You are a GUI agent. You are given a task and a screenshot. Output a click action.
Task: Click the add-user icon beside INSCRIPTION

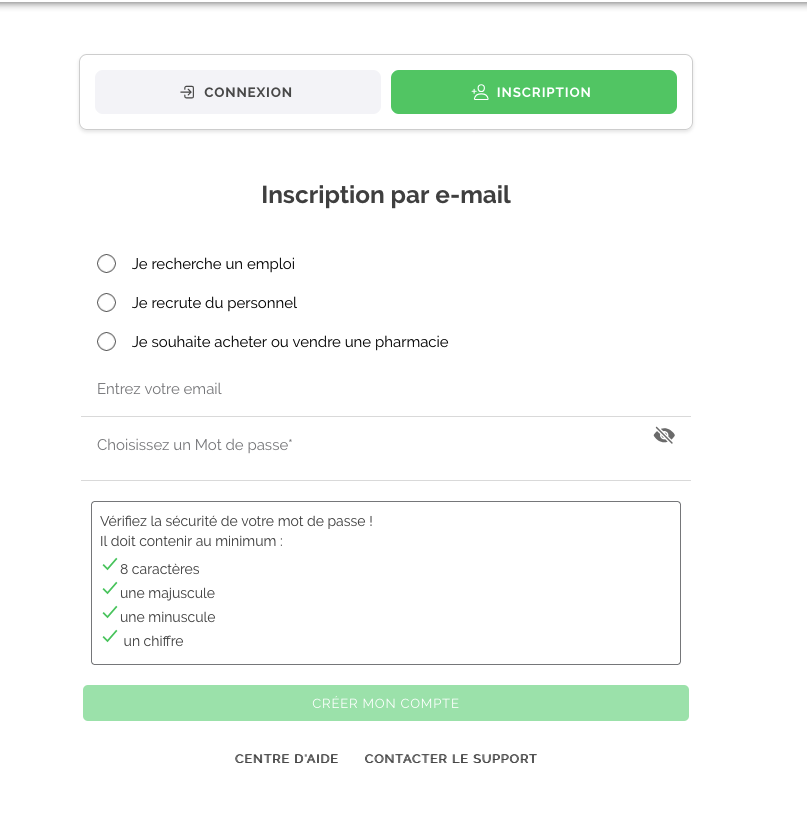pos(480,92)
